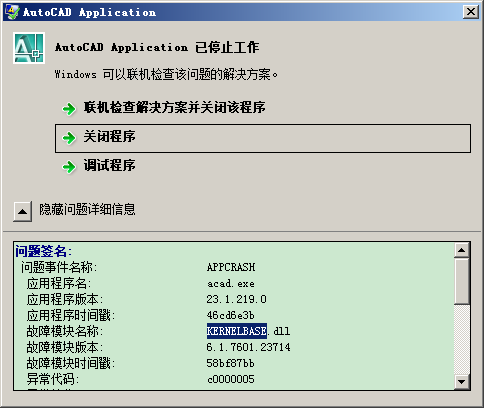Viewport: 484px width, 408px height.
Task: Click the exception code c0000005
Action: coord(231,379)
